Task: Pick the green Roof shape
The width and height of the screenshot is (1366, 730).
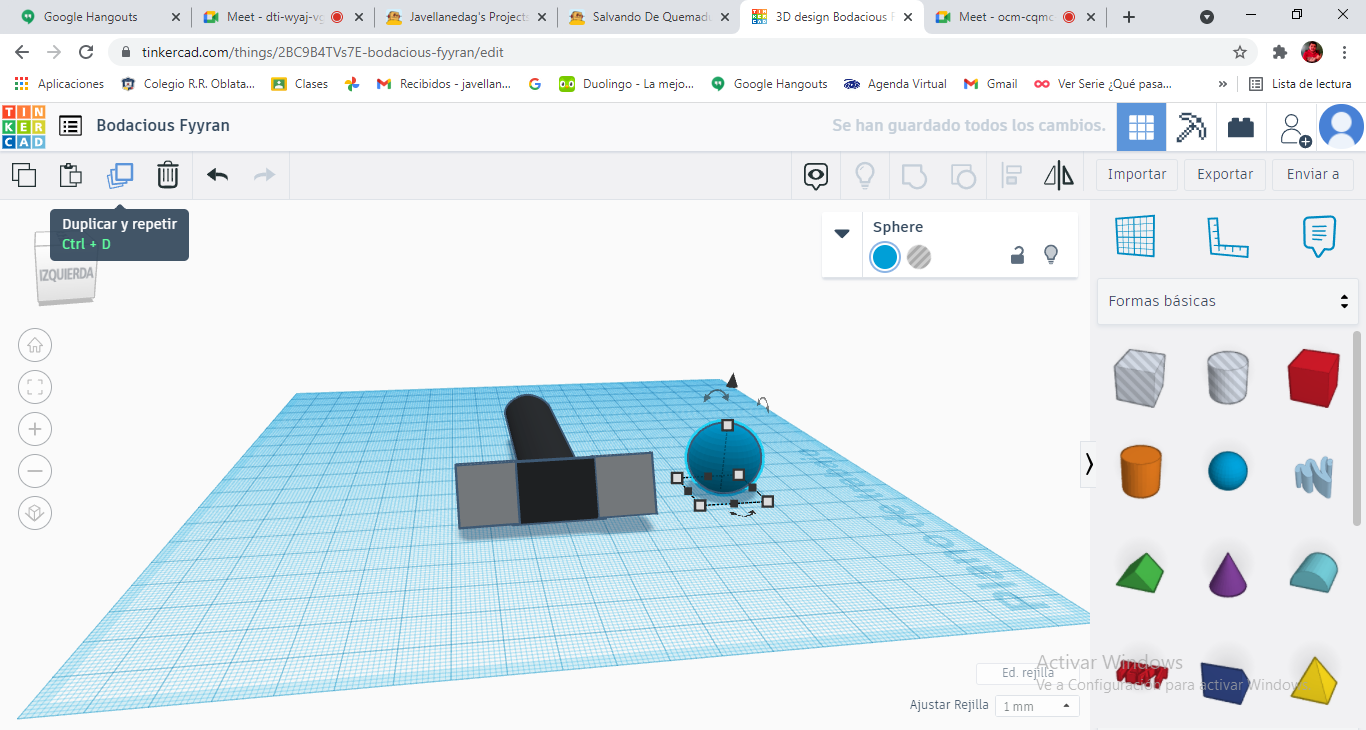Action: coord(1139,571)
